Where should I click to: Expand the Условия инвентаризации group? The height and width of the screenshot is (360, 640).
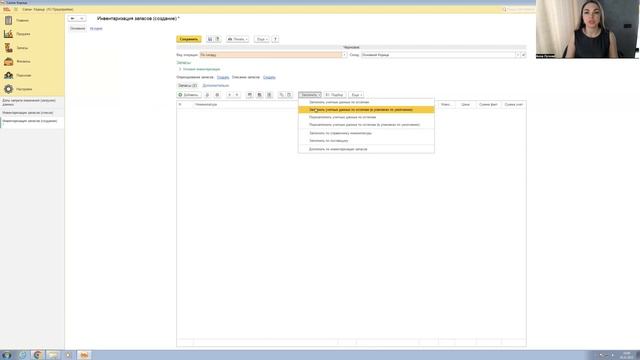pyautogui.click(x=200, y=69)
